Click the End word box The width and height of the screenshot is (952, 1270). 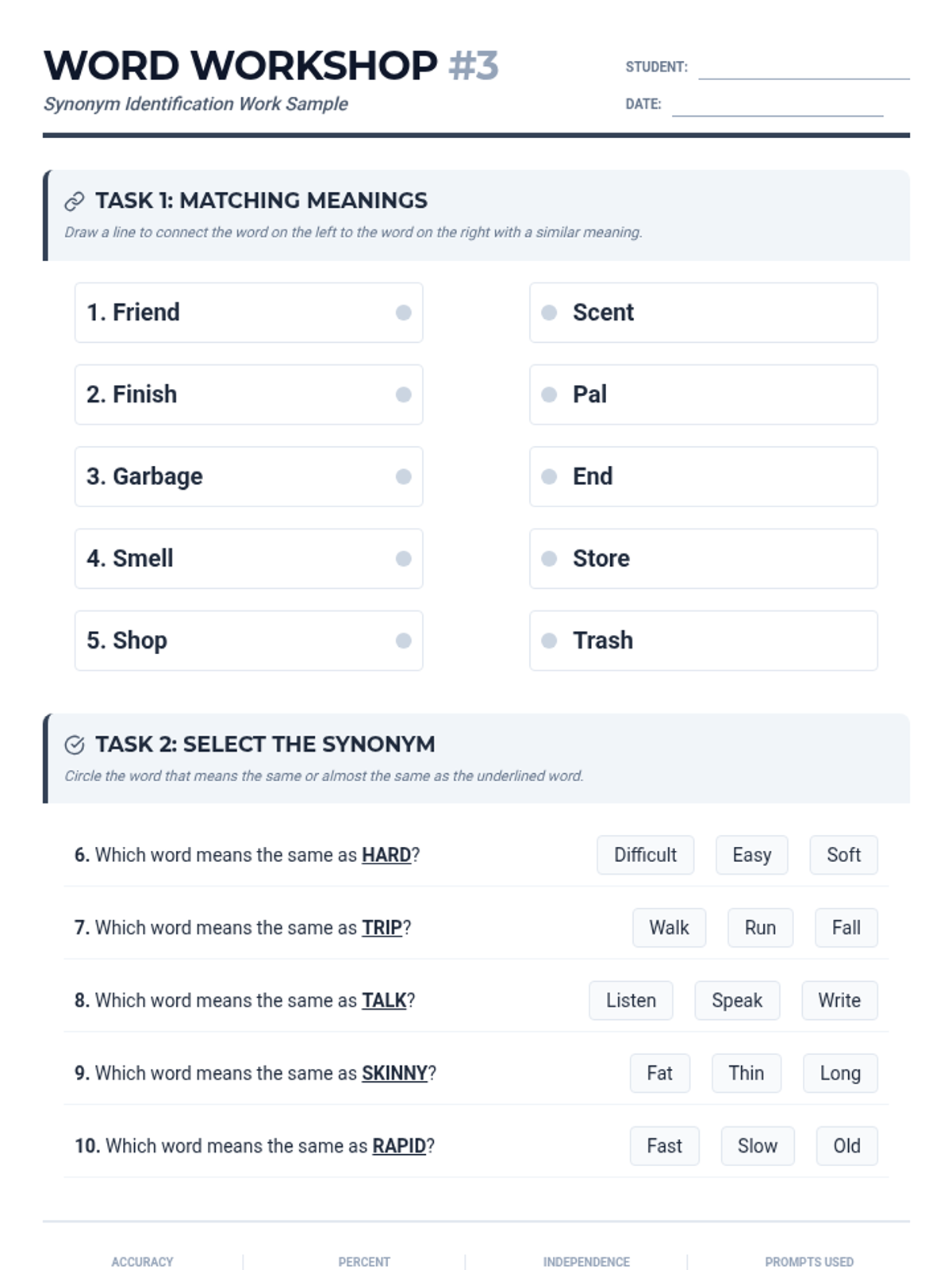(x=703, y=476)
